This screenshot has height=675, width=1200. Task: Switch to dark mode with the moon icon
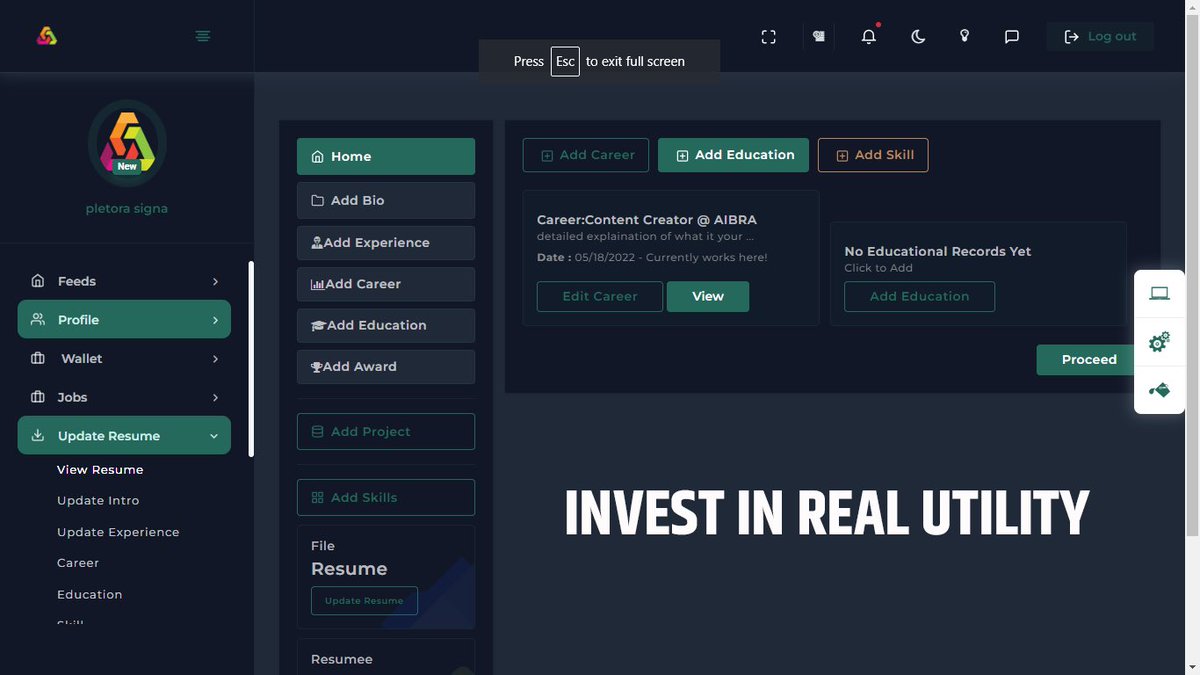pyautogui.click(x=918, y=37)
